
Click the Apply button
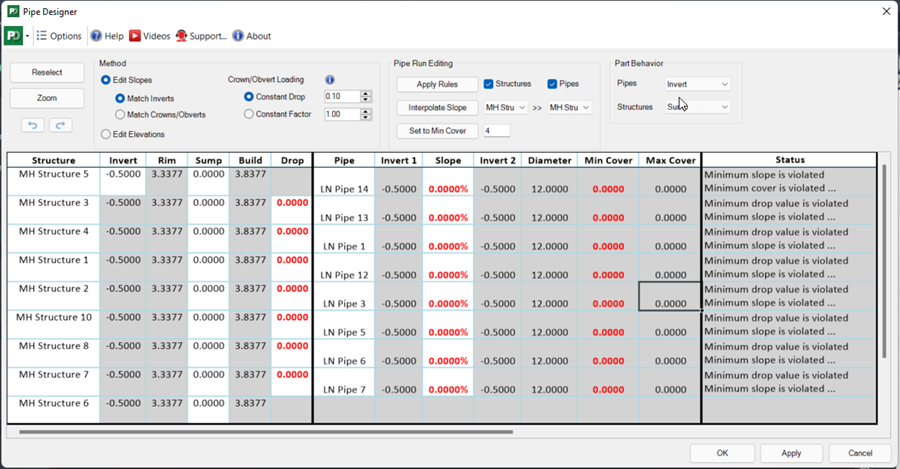point(791,453)
